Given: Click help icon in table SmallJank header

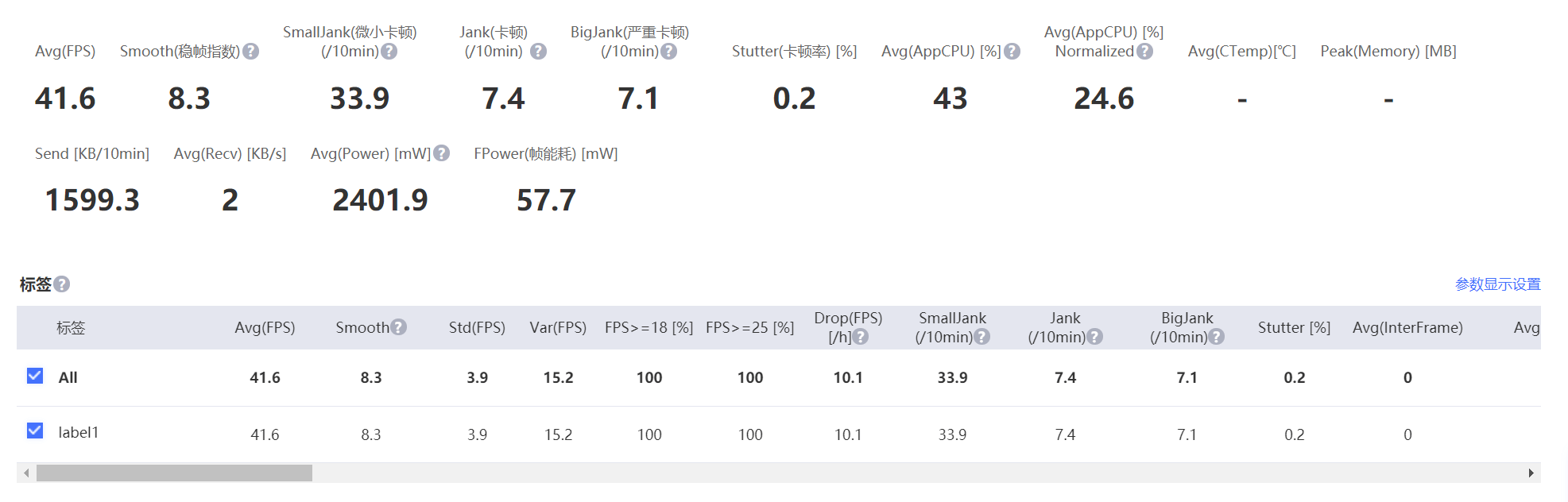Looking at the screenshot, I should (x=982, y=337).
